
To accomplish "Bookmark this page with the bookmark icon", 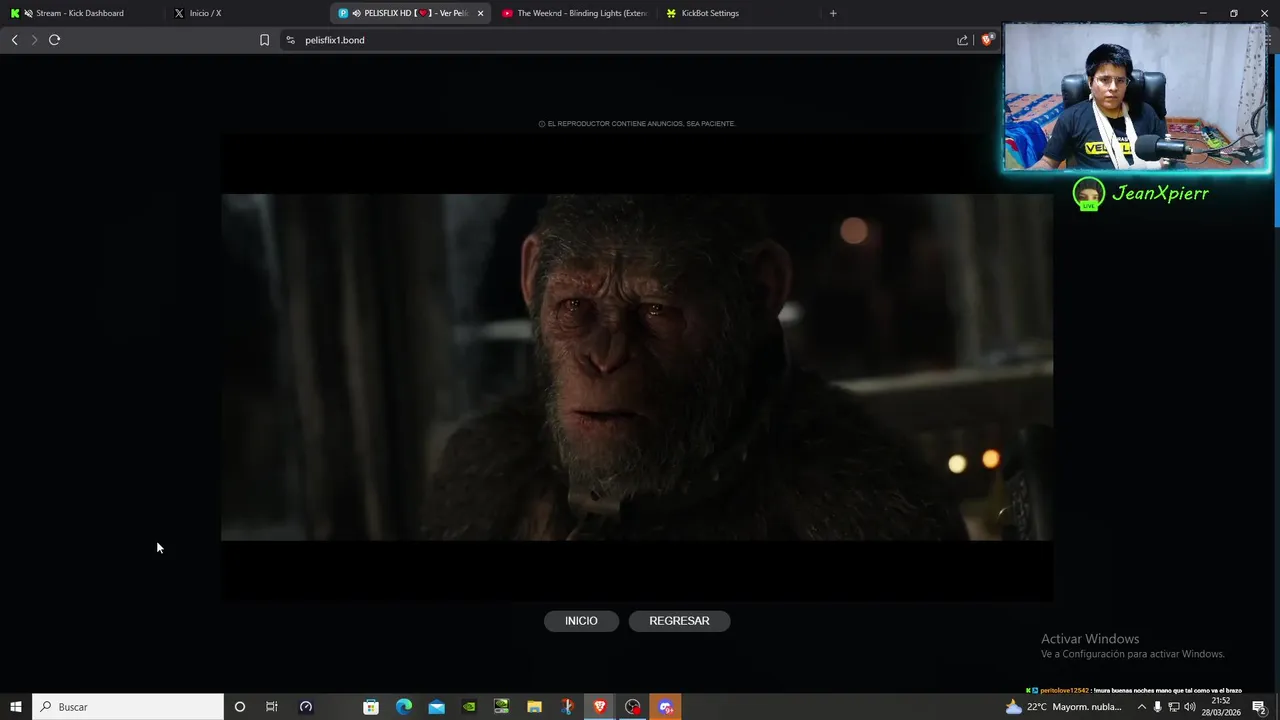I will point(264,40).
